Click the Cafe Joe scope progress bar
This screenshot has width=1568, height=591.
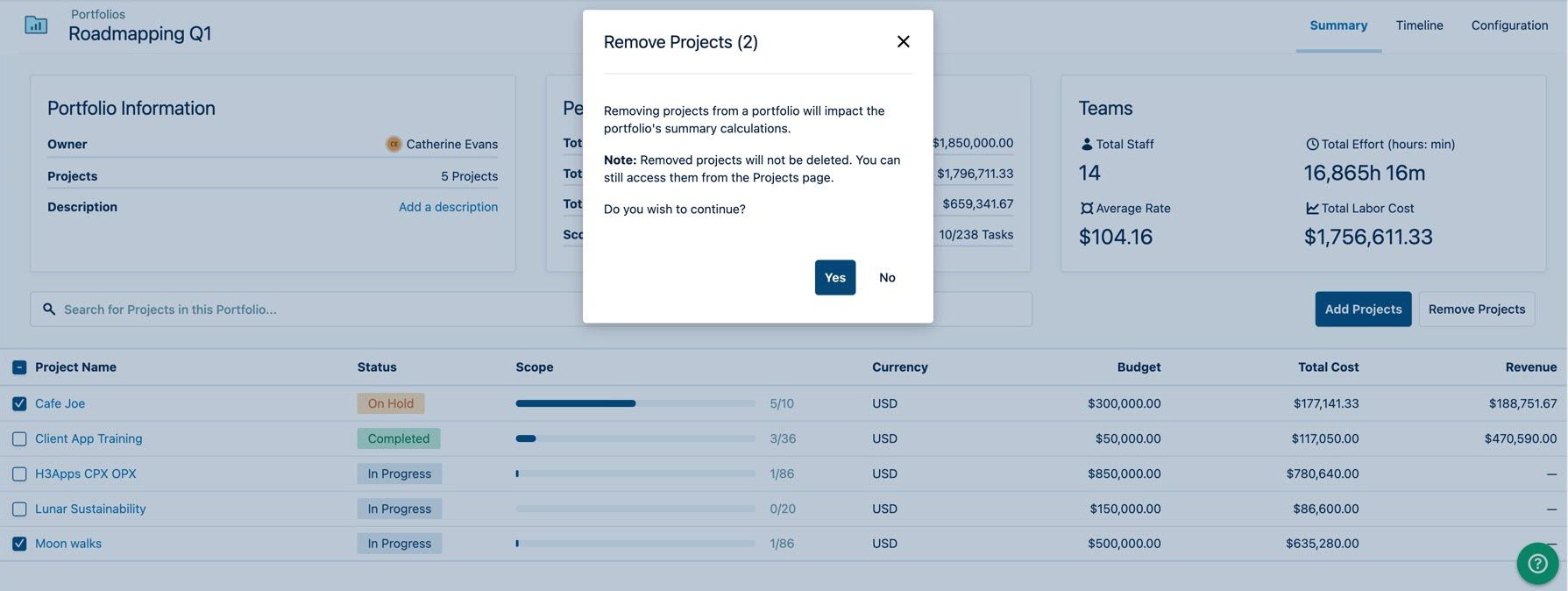[x=635, y=403]
